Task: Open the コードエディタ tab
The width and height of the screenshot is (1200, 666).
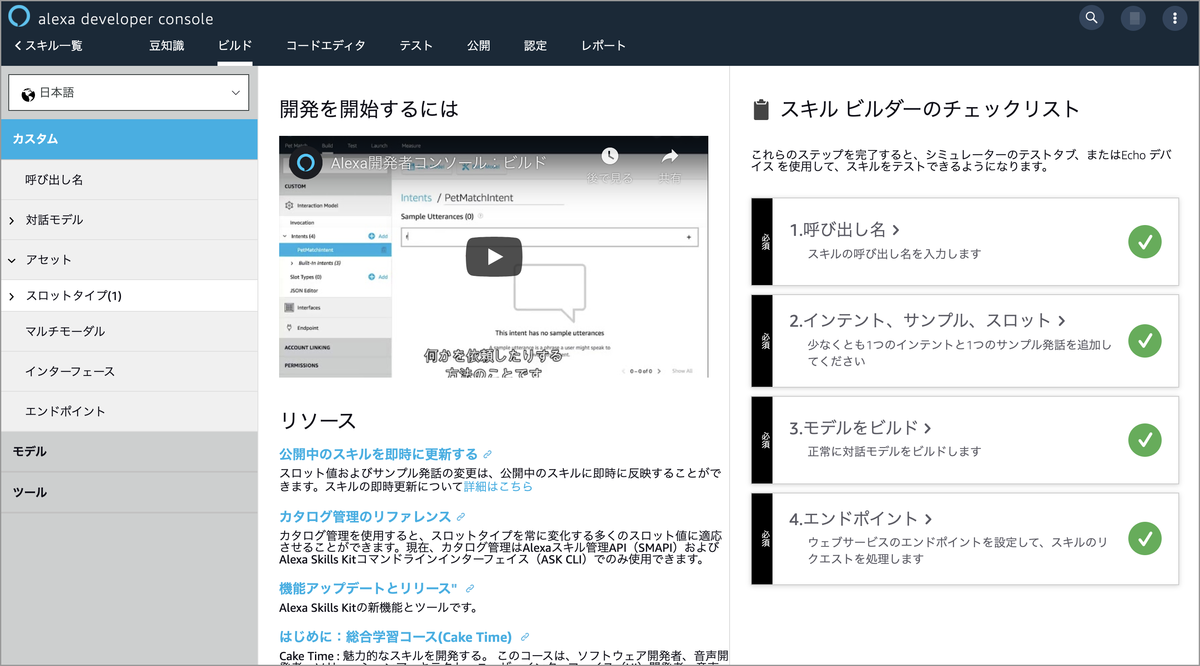Action: 325,45
